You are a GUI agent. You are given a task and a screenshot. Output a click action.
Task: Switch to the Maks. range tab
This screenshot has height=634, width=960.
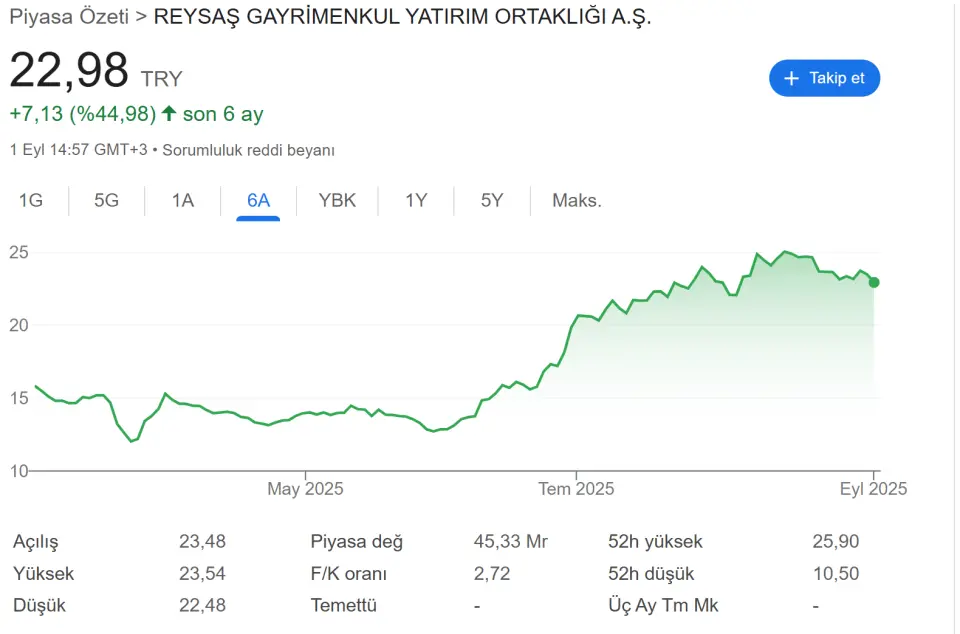(577, 200)
